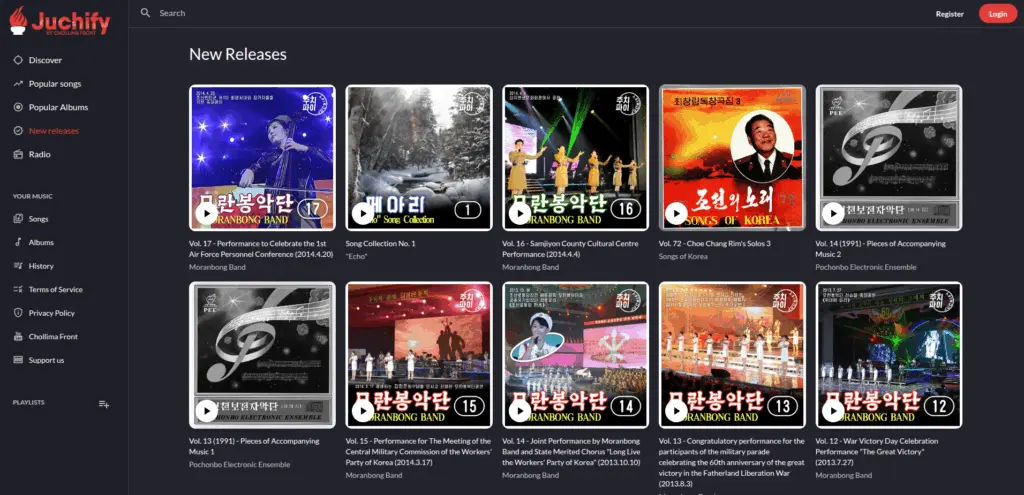Image resolution: width=1024 pixels, height=495 pixels.
Task: Play Vol. 12 War Victory Day album
Action: click(x=833, y=409)
